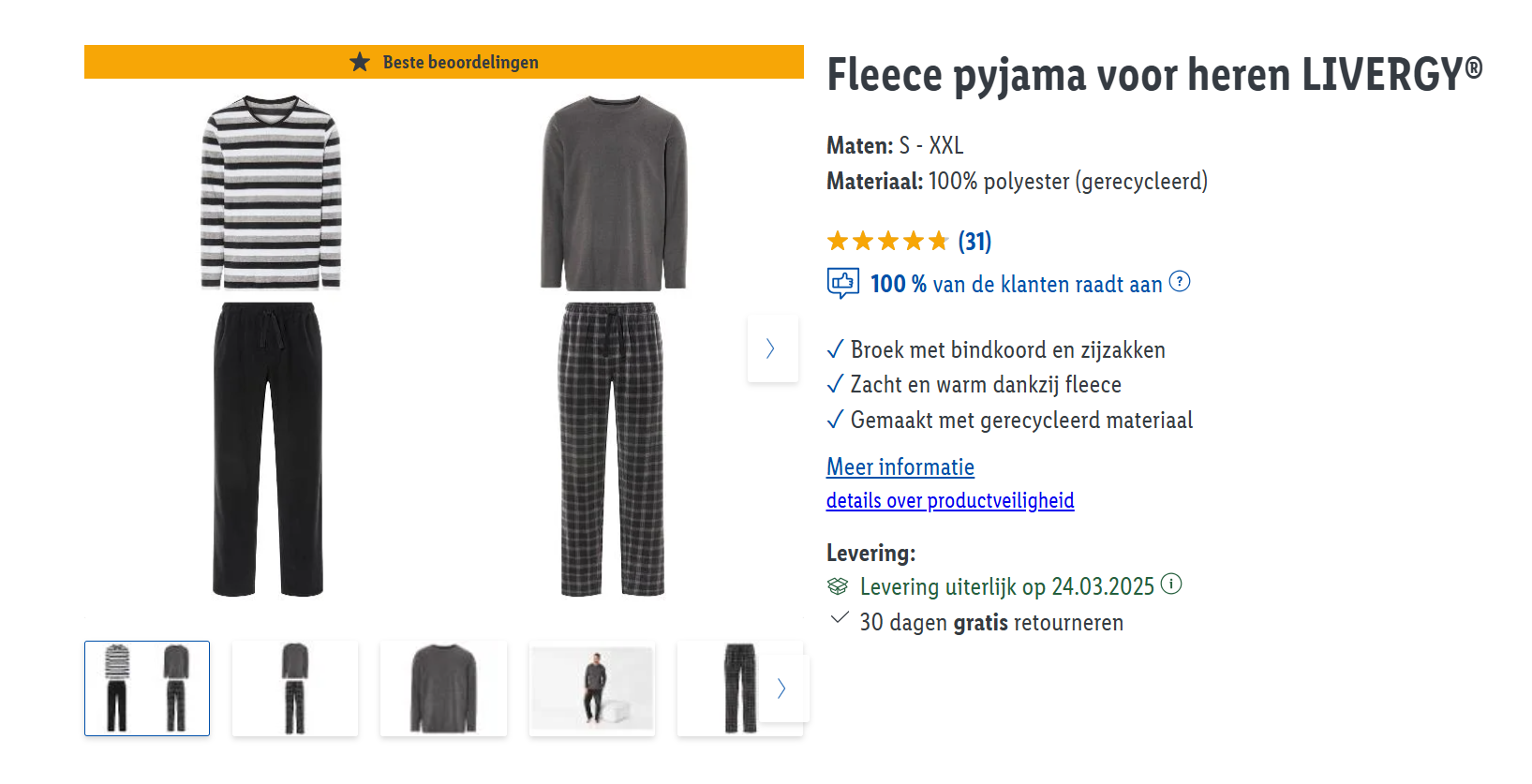Image resolution: width=1532 pixels, height=784 pixels.
Task: Show next main product image
Action: pos(771,348)
